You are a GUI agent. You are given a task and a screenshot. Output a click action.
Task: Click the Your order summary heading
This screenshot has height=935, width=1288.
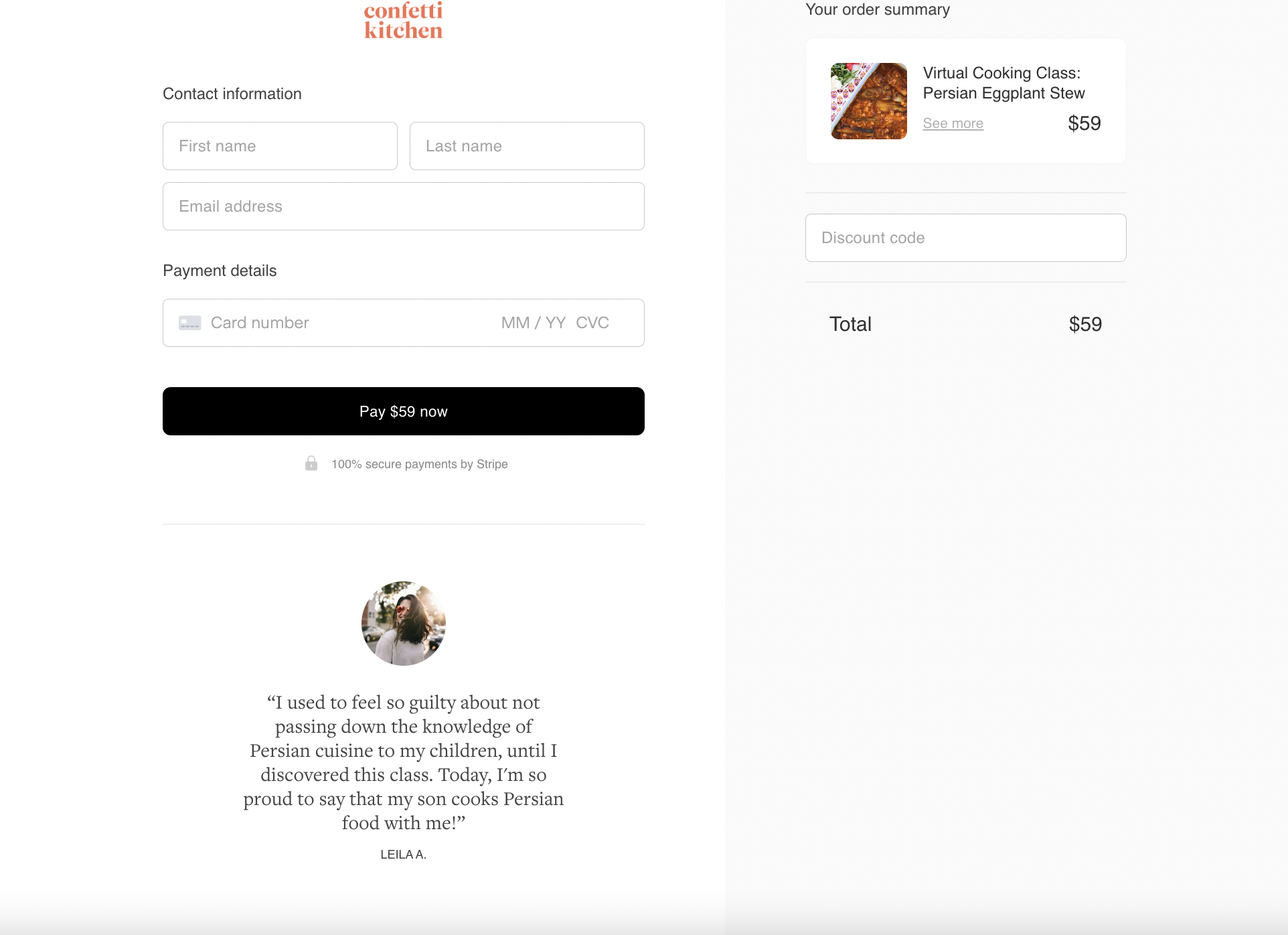877,10
